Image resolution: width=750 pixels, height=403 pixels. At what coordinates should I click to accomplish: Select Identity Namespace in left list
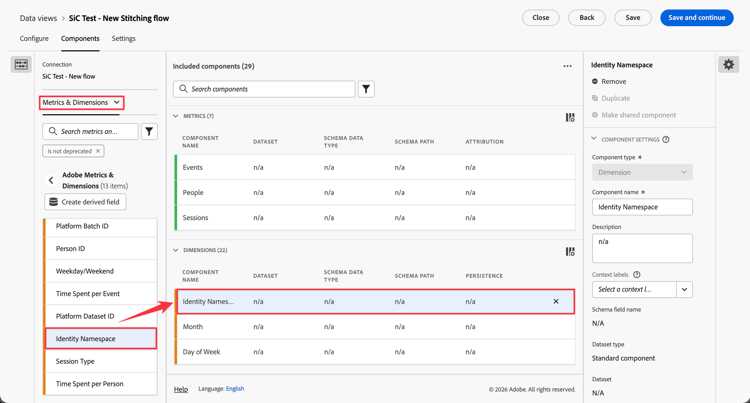click(x=100, y=338)
